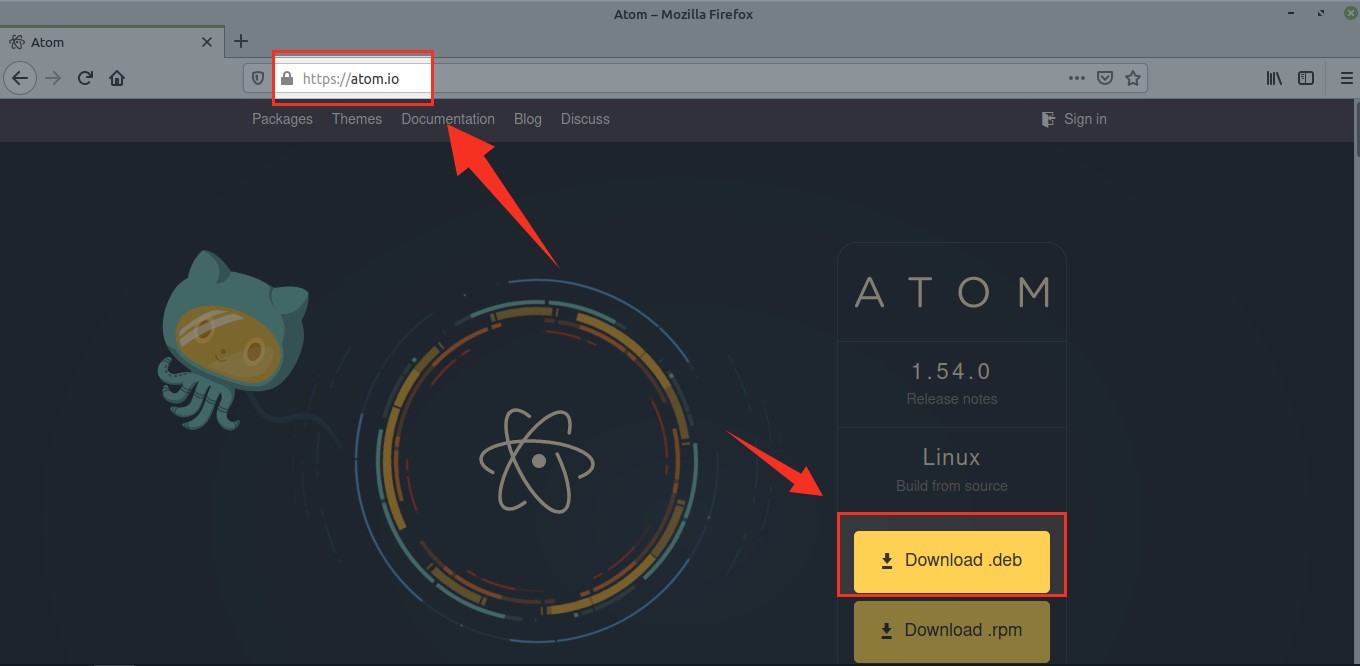The height and width of the screenshot is (666, 1360).
Task: Click the forward navigation arrow
Action: pos(52,78)
